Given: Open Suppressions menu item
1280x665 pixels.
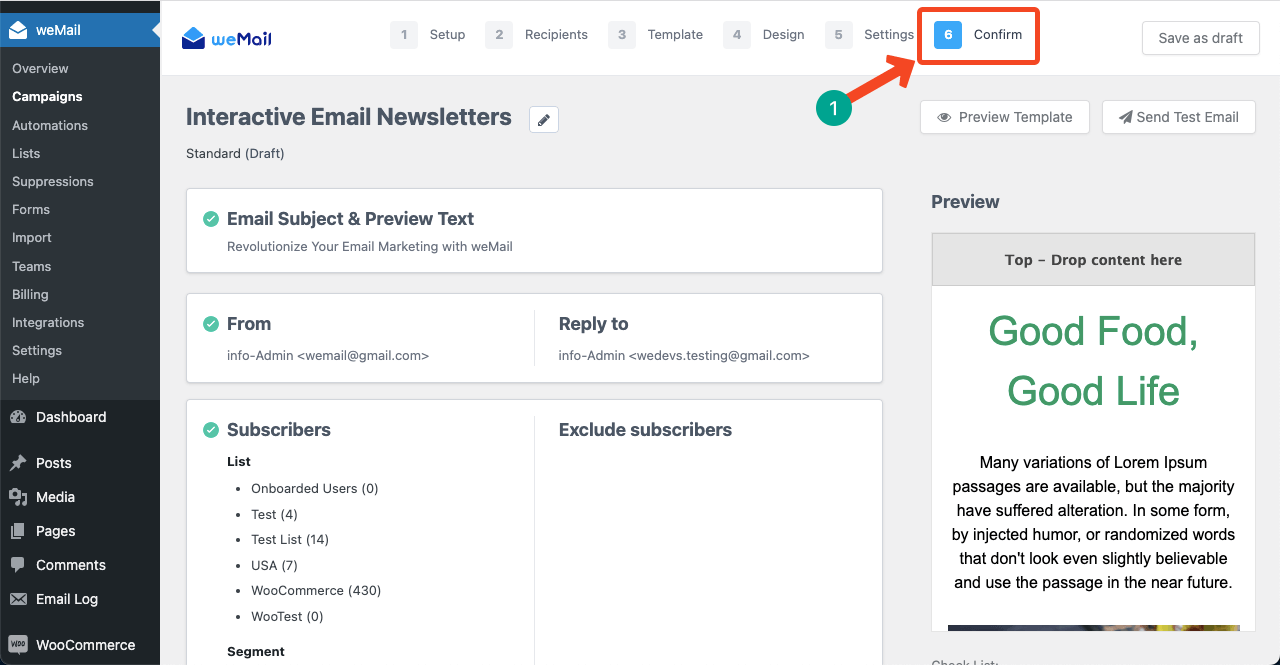Looking at the screenshot, I should [x=53, y=181].
